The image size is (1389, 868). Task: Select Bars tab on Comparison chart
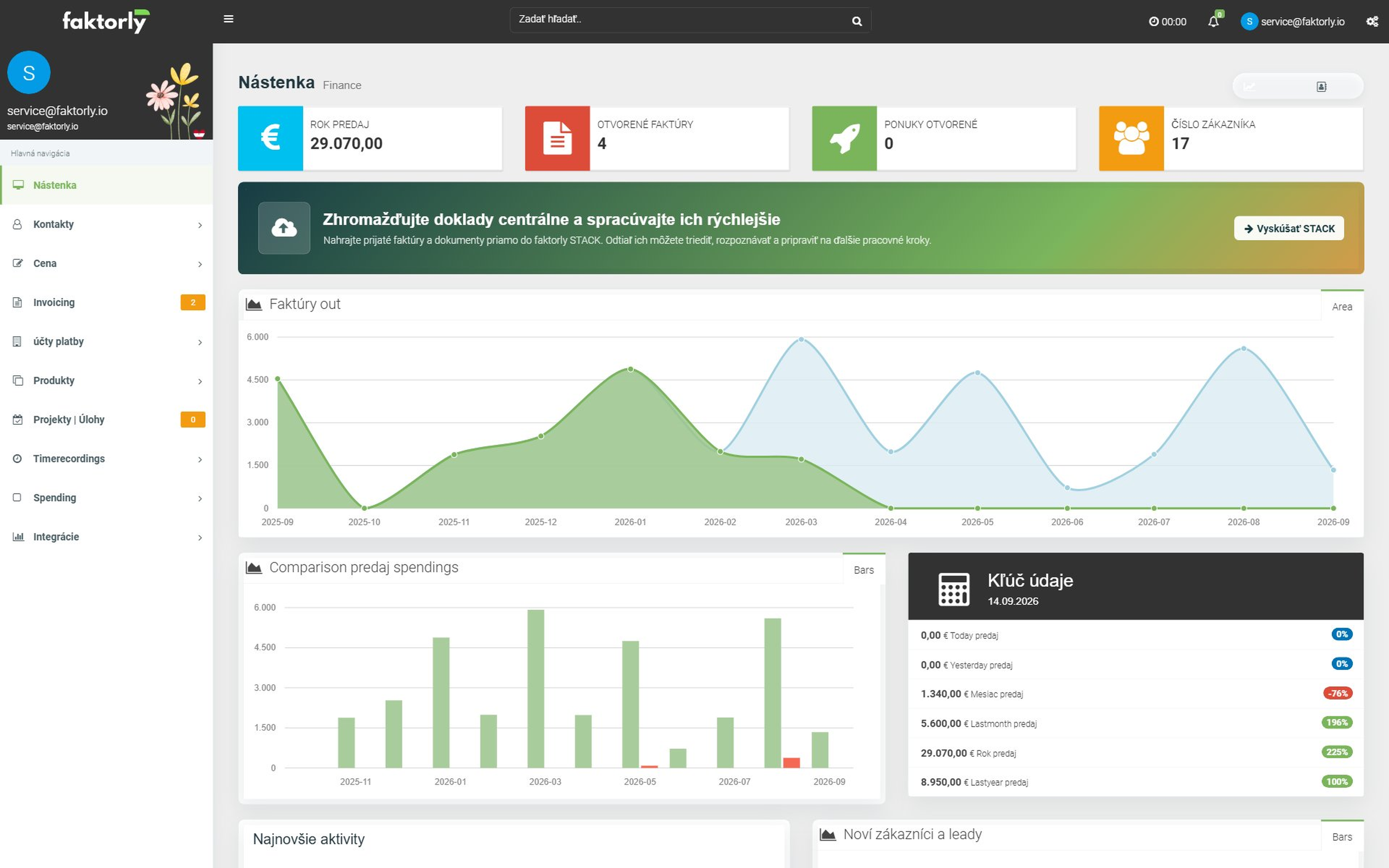click(x=863, y=569)
